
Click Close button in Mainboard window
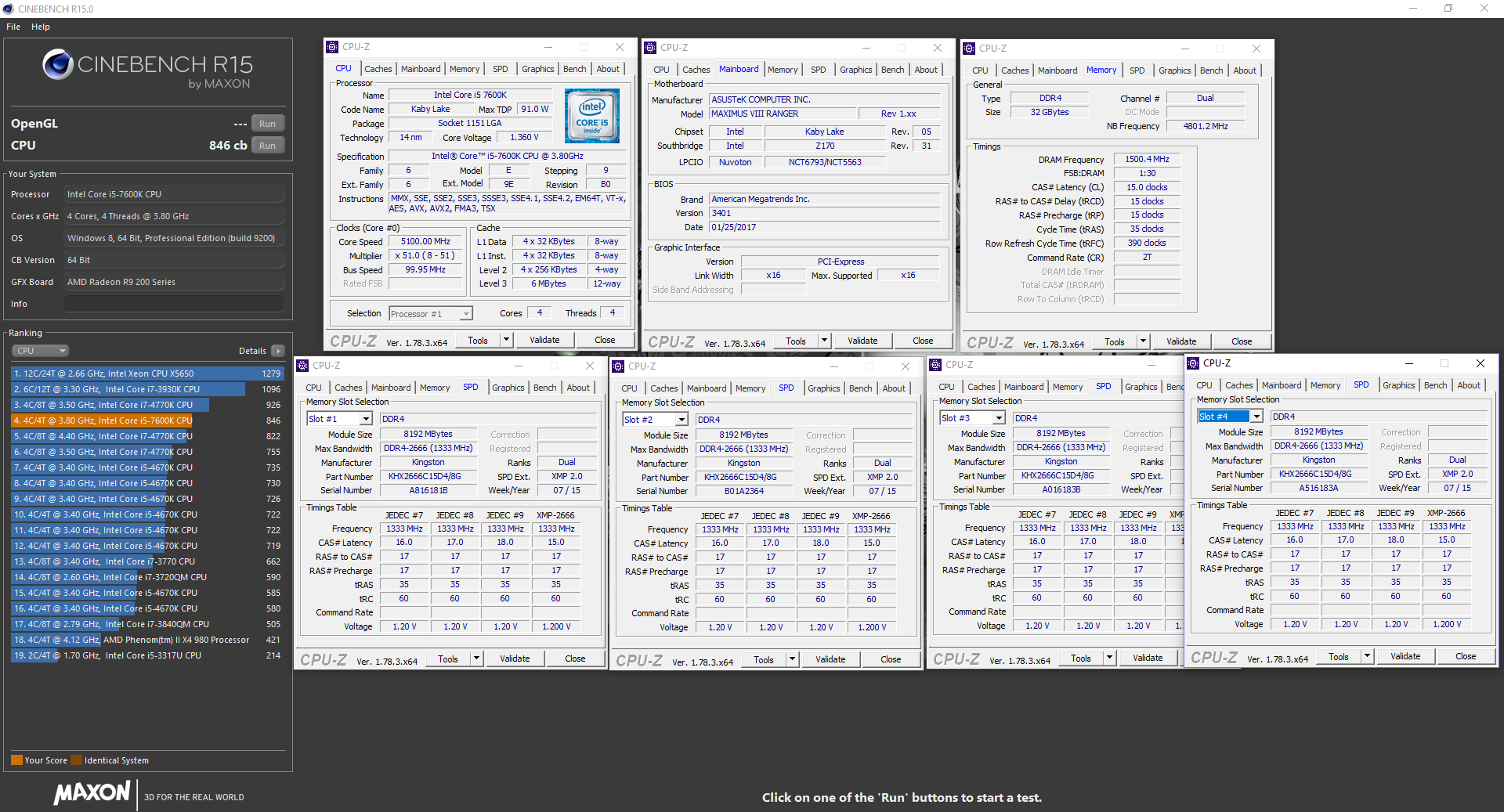point(923,341)
